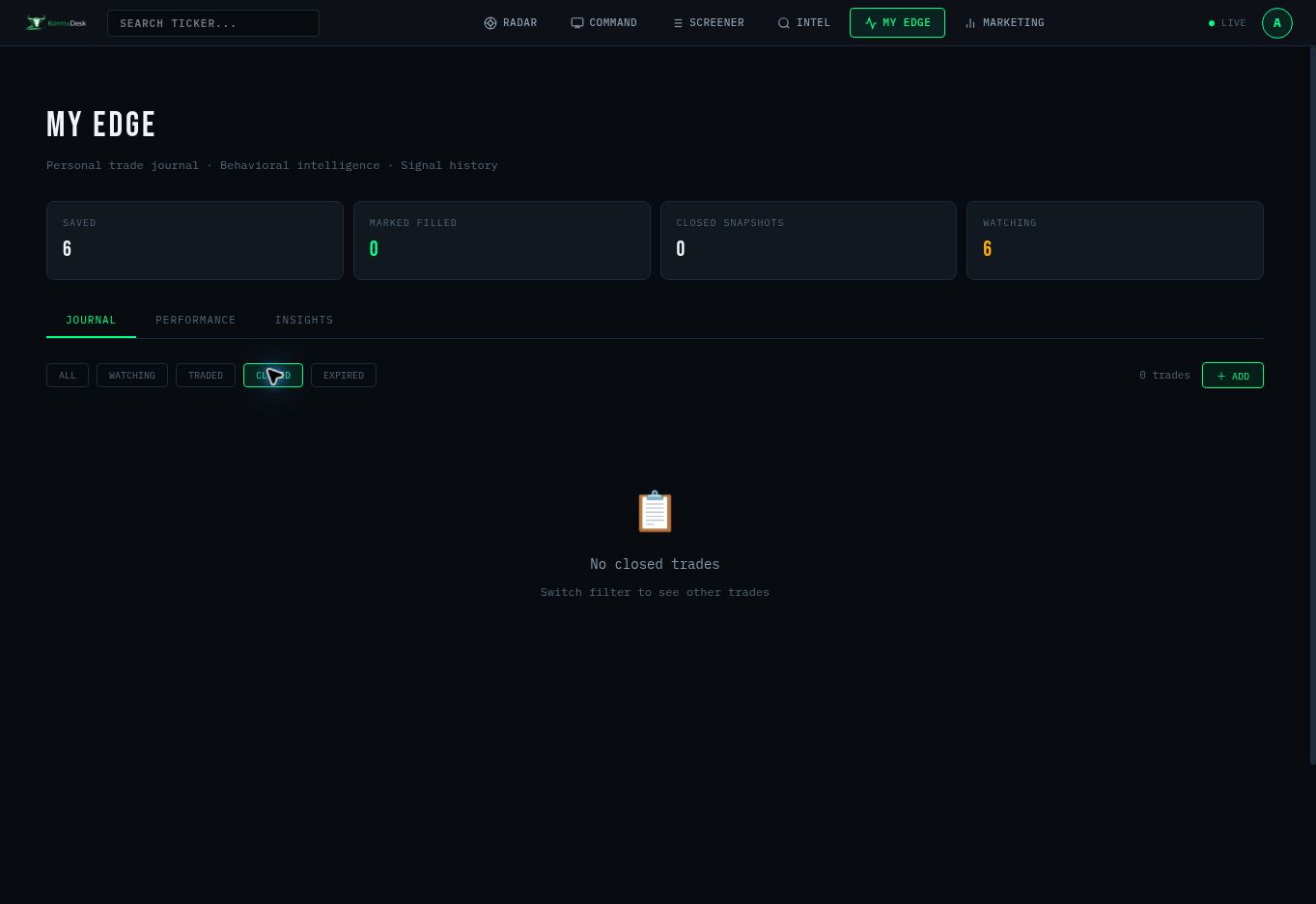This screenshot has width=1316, height=904.
Task: Switch to the Insights tab
Action: click(x=304, y=320)
